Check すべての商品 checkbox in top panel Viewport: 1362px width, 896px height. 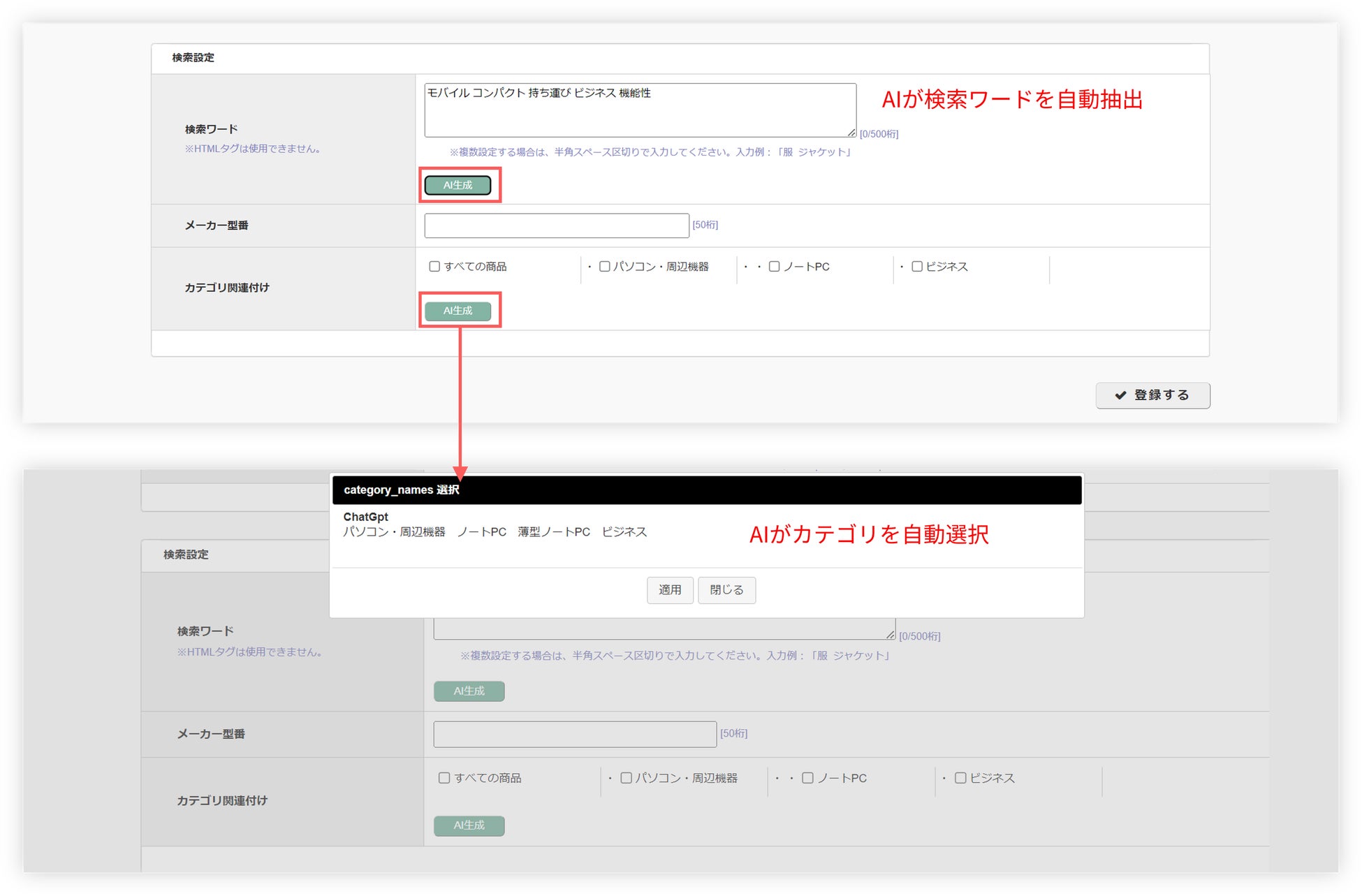pos(434,266)
